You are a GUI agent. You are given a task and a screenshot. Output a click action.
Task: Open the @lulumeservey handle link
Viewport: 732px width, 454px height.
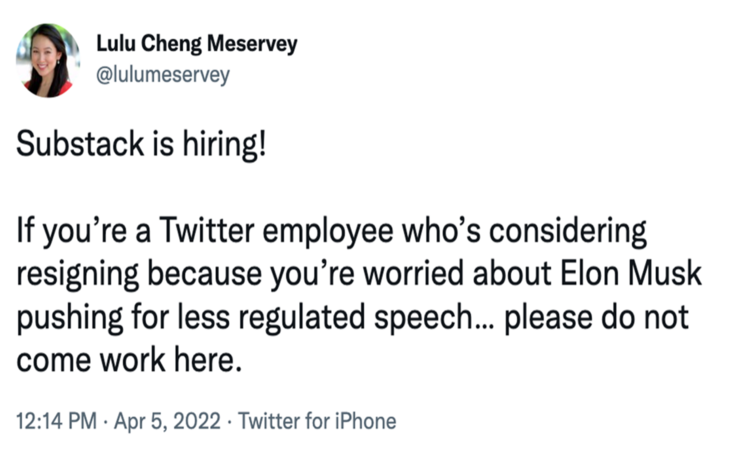coord(163,74)
